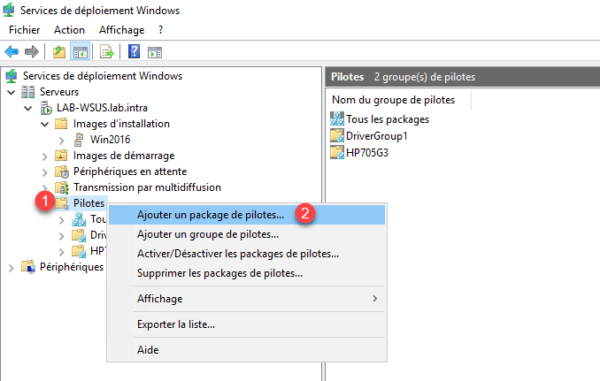600x381 pixels.
Task: Open the Help toolbar icon
Action: coord(134,51)
